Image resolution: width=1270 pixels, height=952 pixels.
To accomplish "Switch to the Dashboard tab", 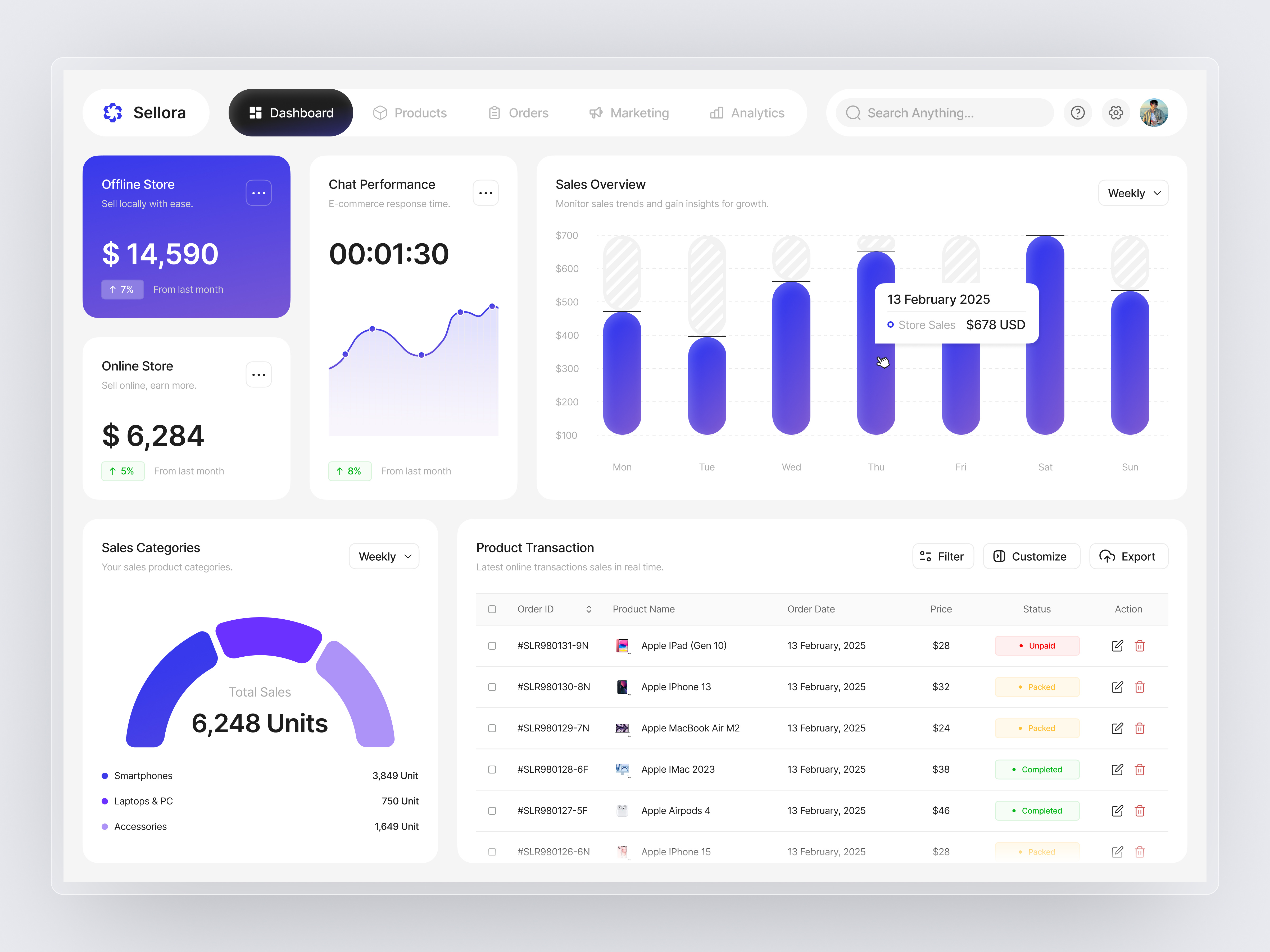I will 291,112.
